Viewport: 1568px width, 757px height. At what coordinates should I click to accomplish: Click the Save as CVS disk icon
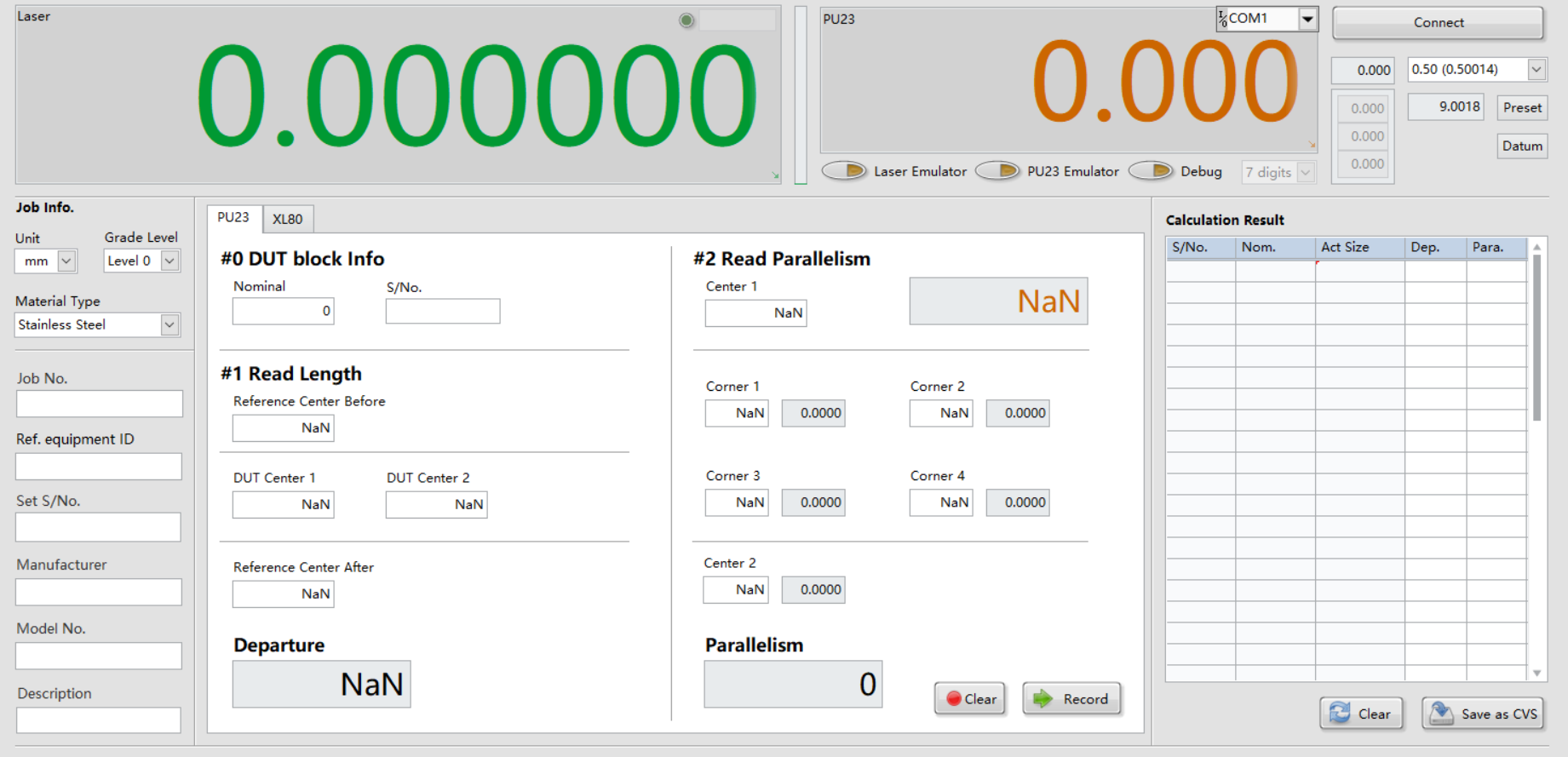[x=1442, y=713]
